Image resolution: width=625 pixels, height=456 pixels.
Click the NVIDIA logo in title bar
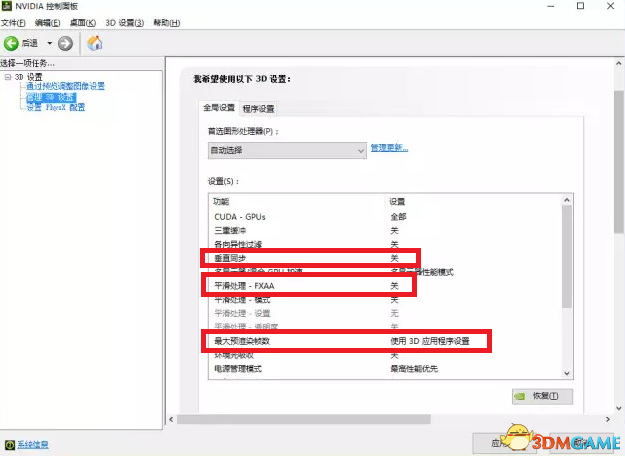point(6,6)
